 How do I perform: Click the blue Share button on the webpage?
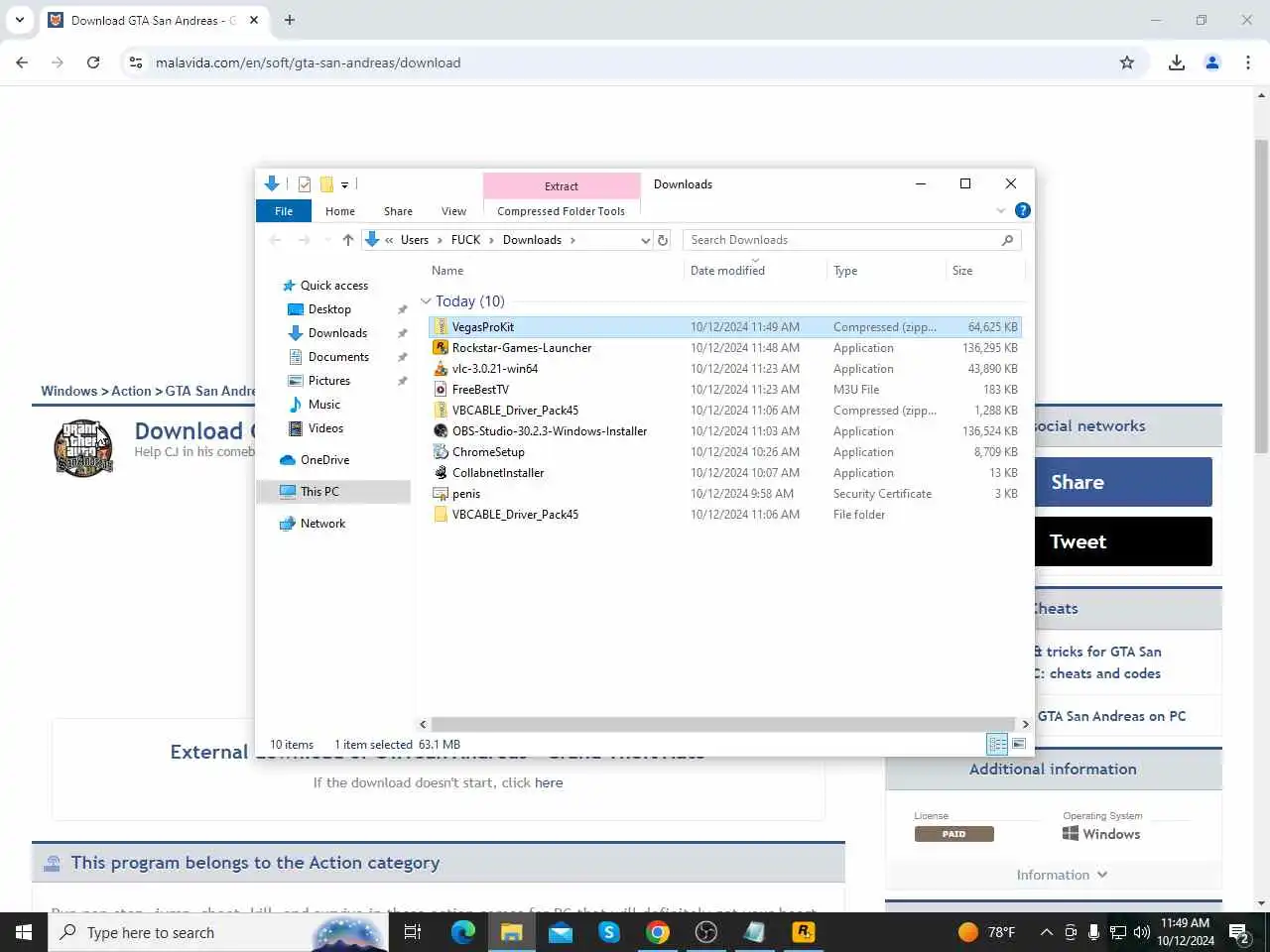pyautogui.click(x=1123, y=482)
